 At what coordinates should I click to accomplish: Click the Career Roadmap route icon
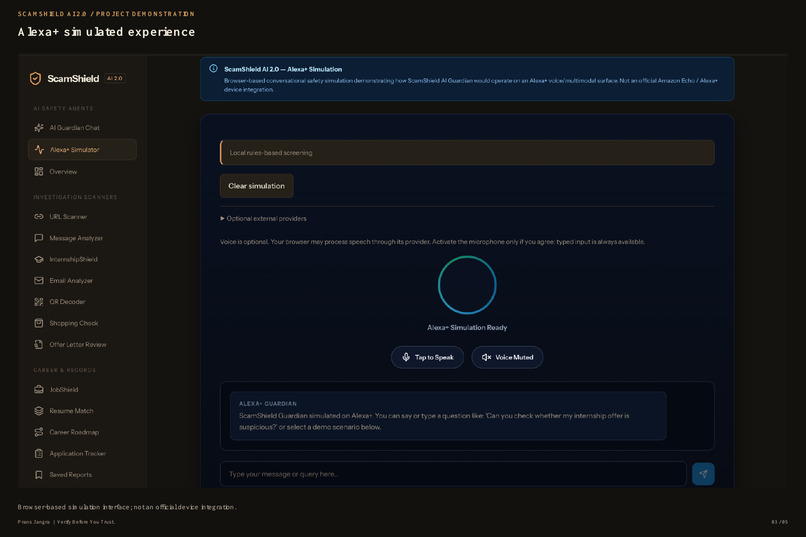[x=39, y=432]
